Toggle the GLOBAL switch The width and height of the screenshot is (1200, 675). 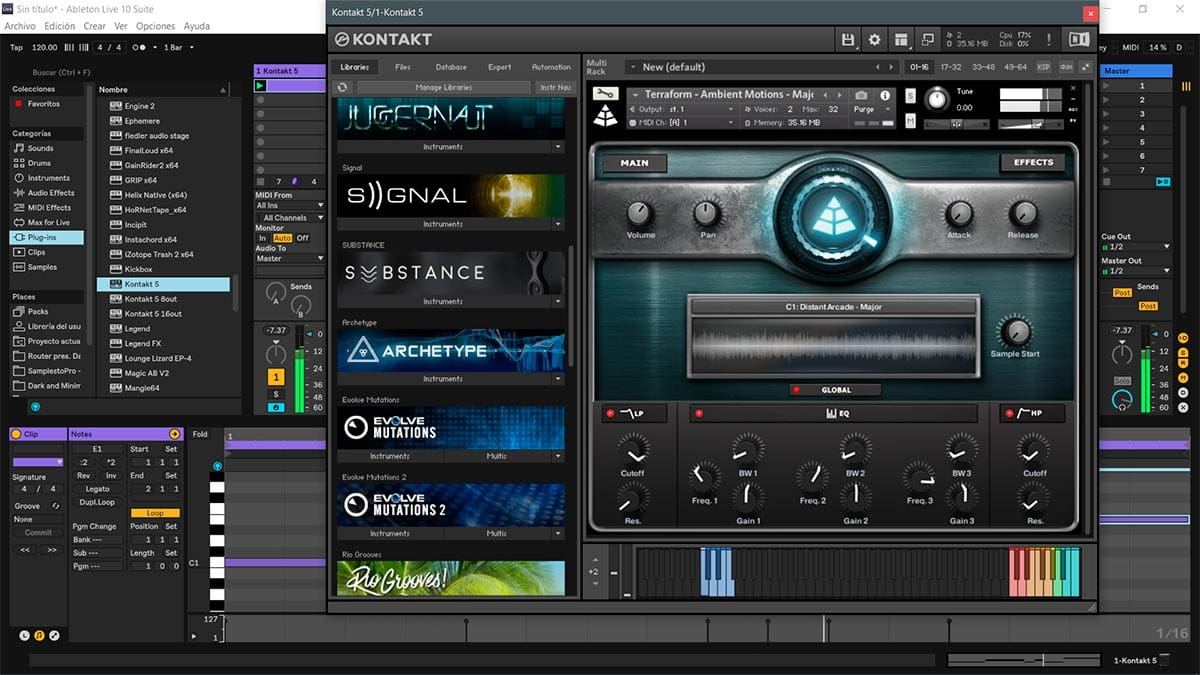(x=834, y=390)
